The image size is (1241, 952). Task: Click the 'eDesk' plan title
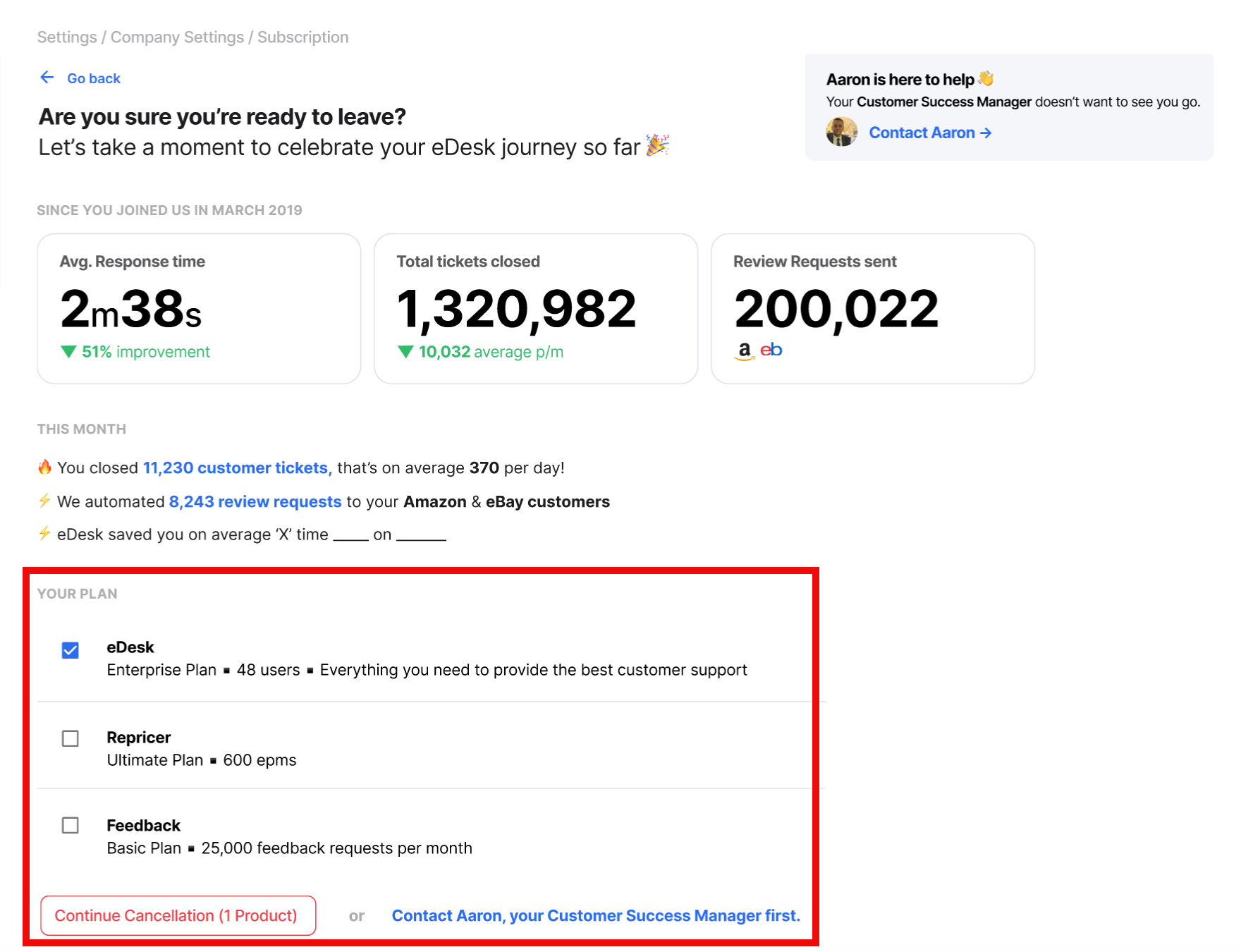click(x=130, y=647)
